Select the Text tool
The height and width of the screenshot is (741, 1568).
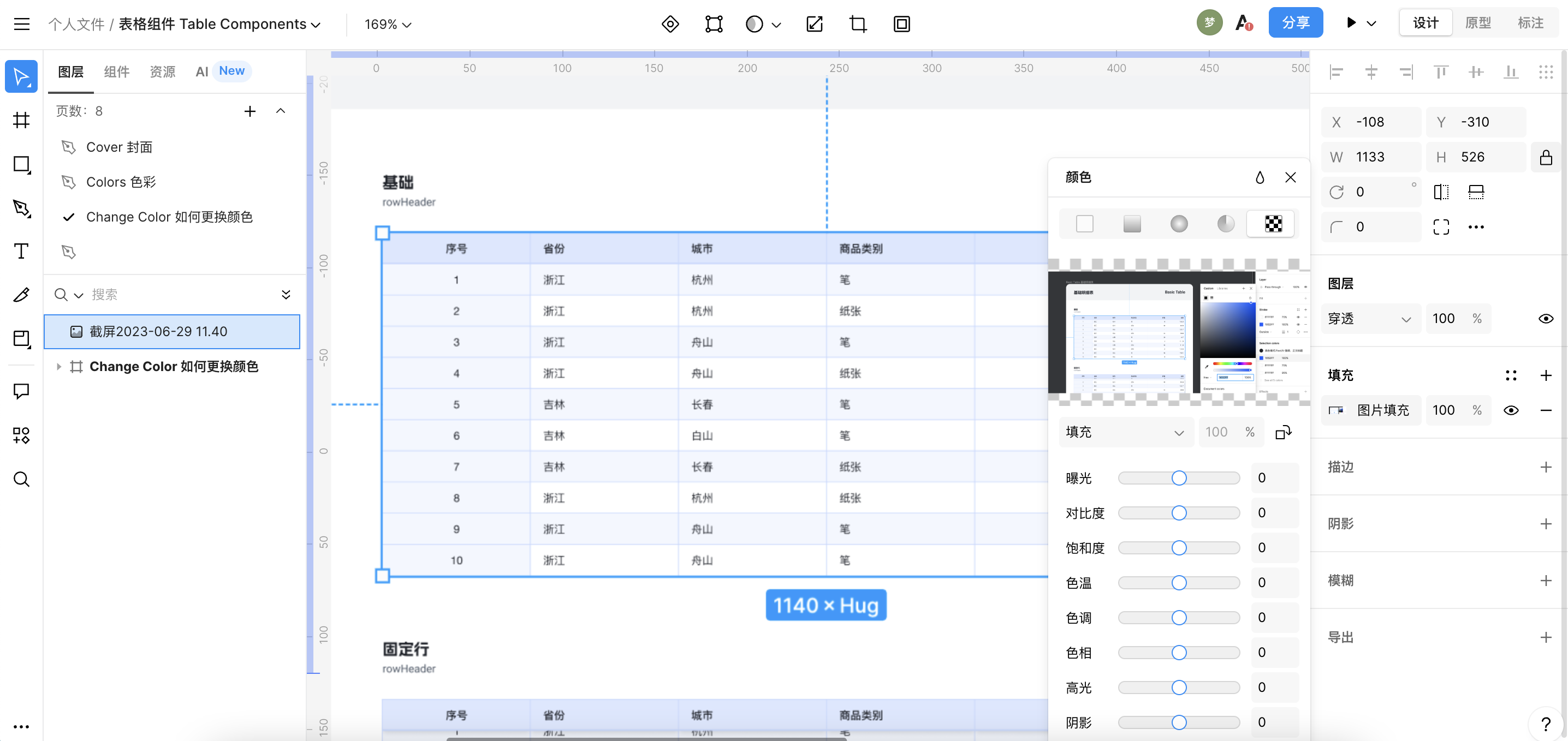click(x=21, y=251)
